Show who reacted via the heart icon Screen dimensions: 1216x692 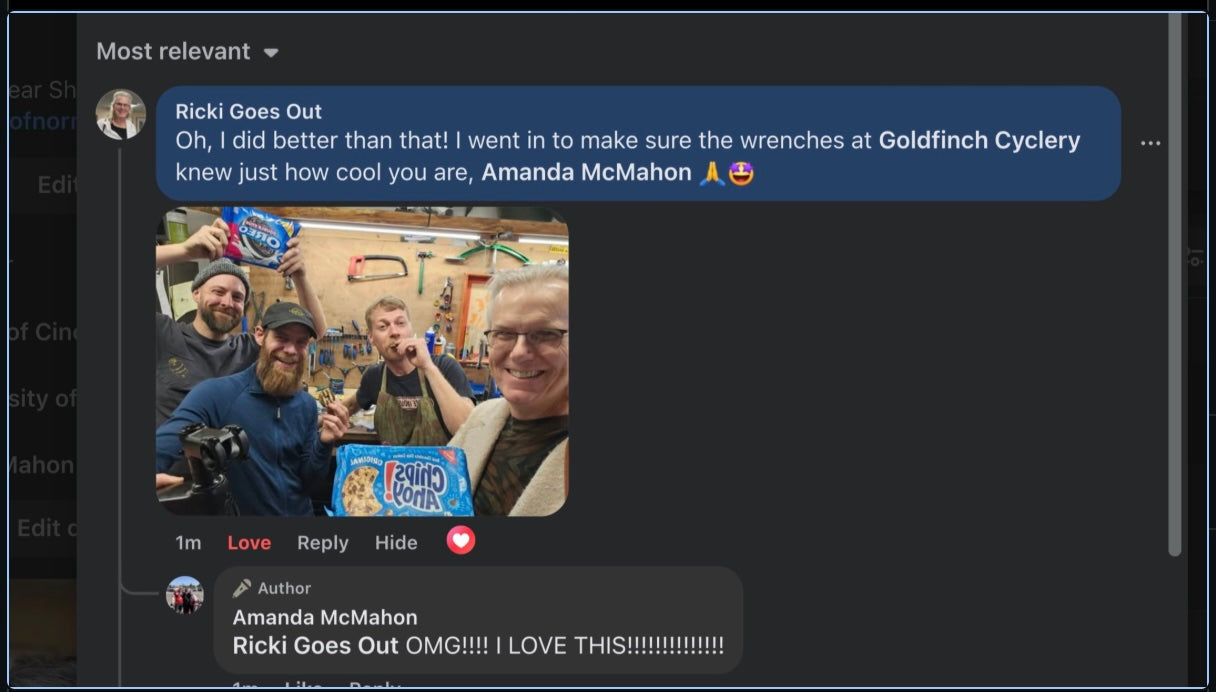click(x=460, y=541)
